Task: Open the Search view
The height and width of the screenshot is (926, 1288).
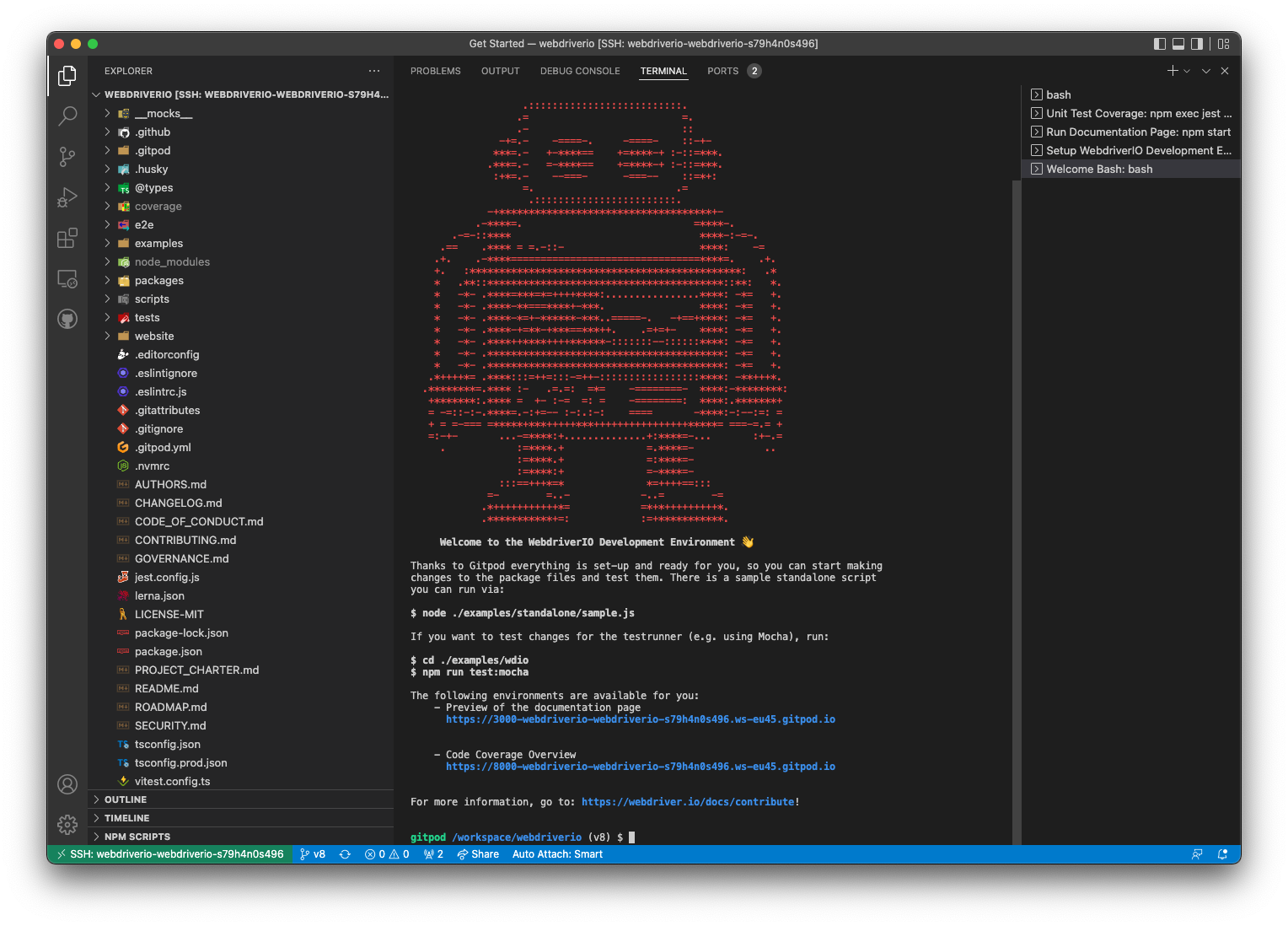Action: point(67,116)
